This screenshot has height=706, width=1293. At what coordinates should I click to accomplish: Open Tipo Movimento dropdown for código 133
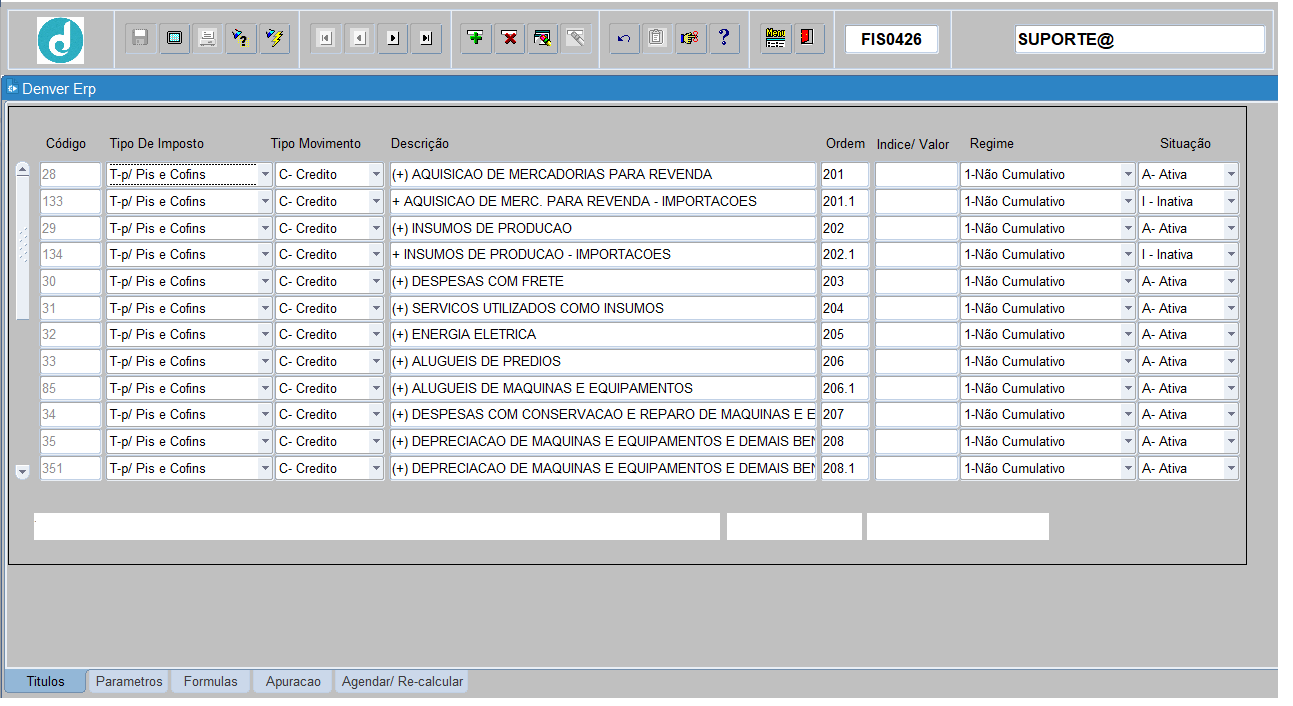(376, 201)
